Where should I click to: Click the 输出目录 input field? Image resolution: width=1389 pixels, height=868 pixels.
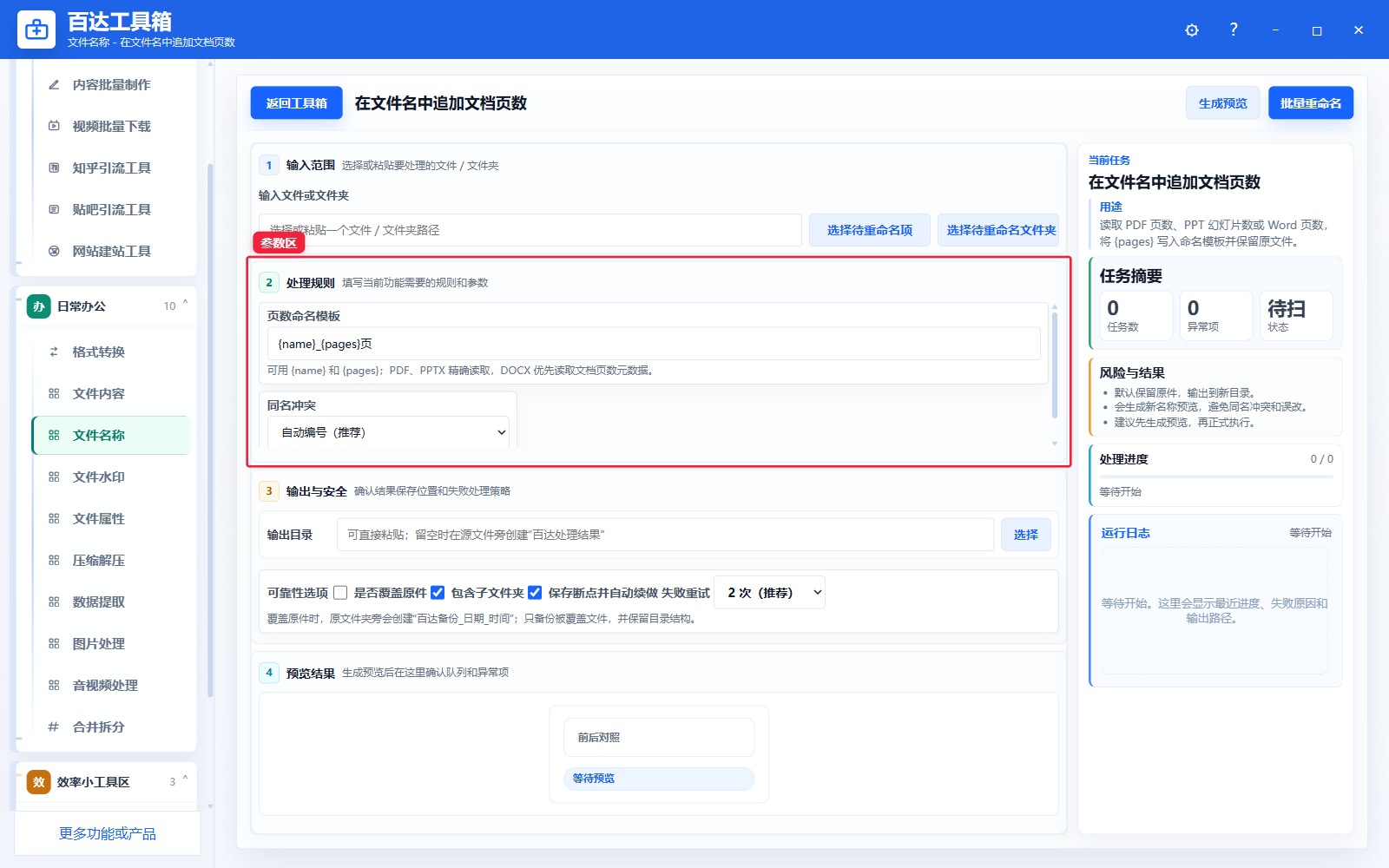(665, 535)
